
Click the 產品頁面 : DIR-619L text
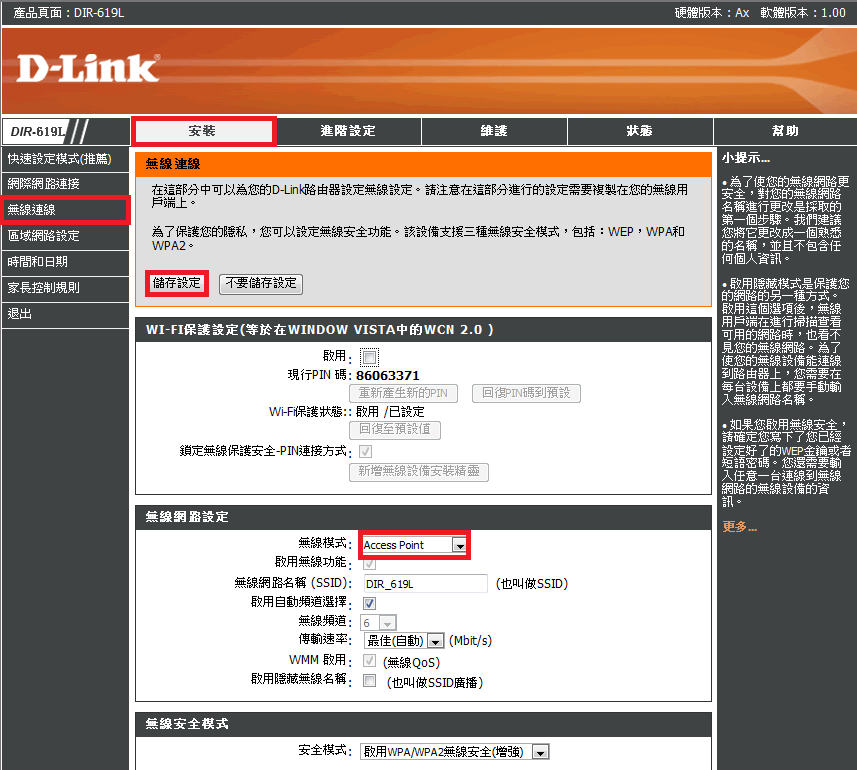point(69,13)
